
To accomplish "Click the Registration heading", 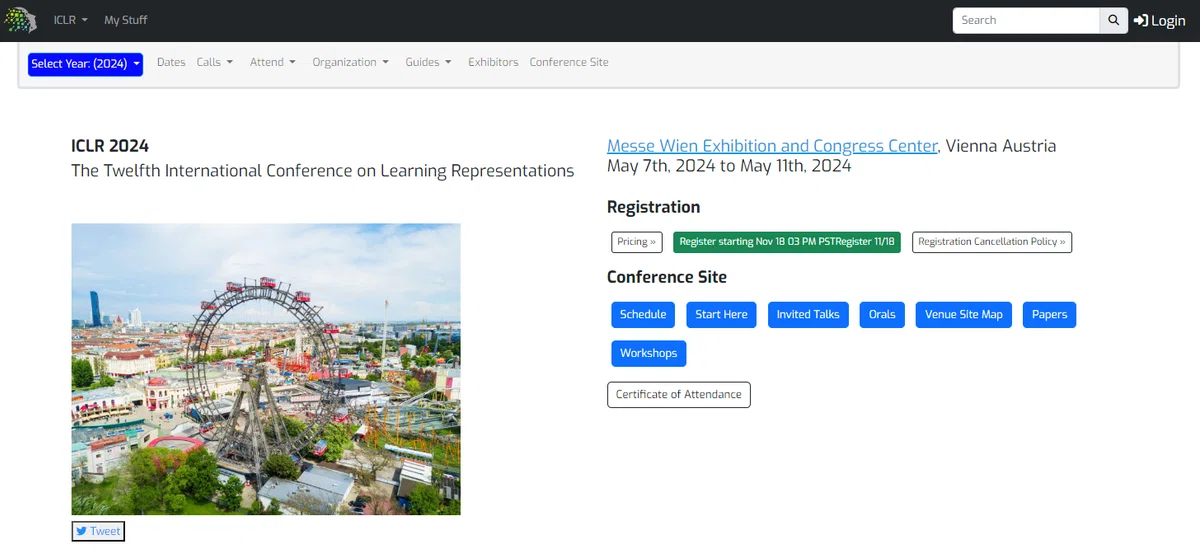I will click(x=653, y=207).
